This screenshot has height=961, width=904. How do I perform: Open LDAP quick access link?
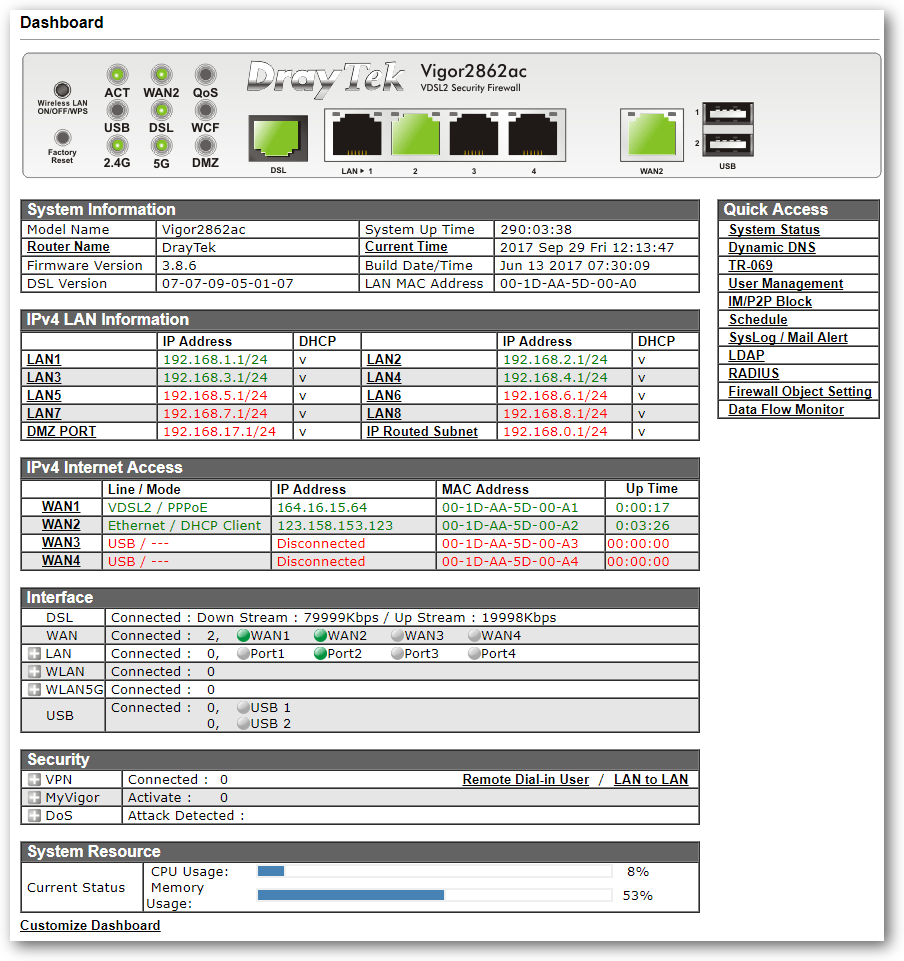click(746, 355)
